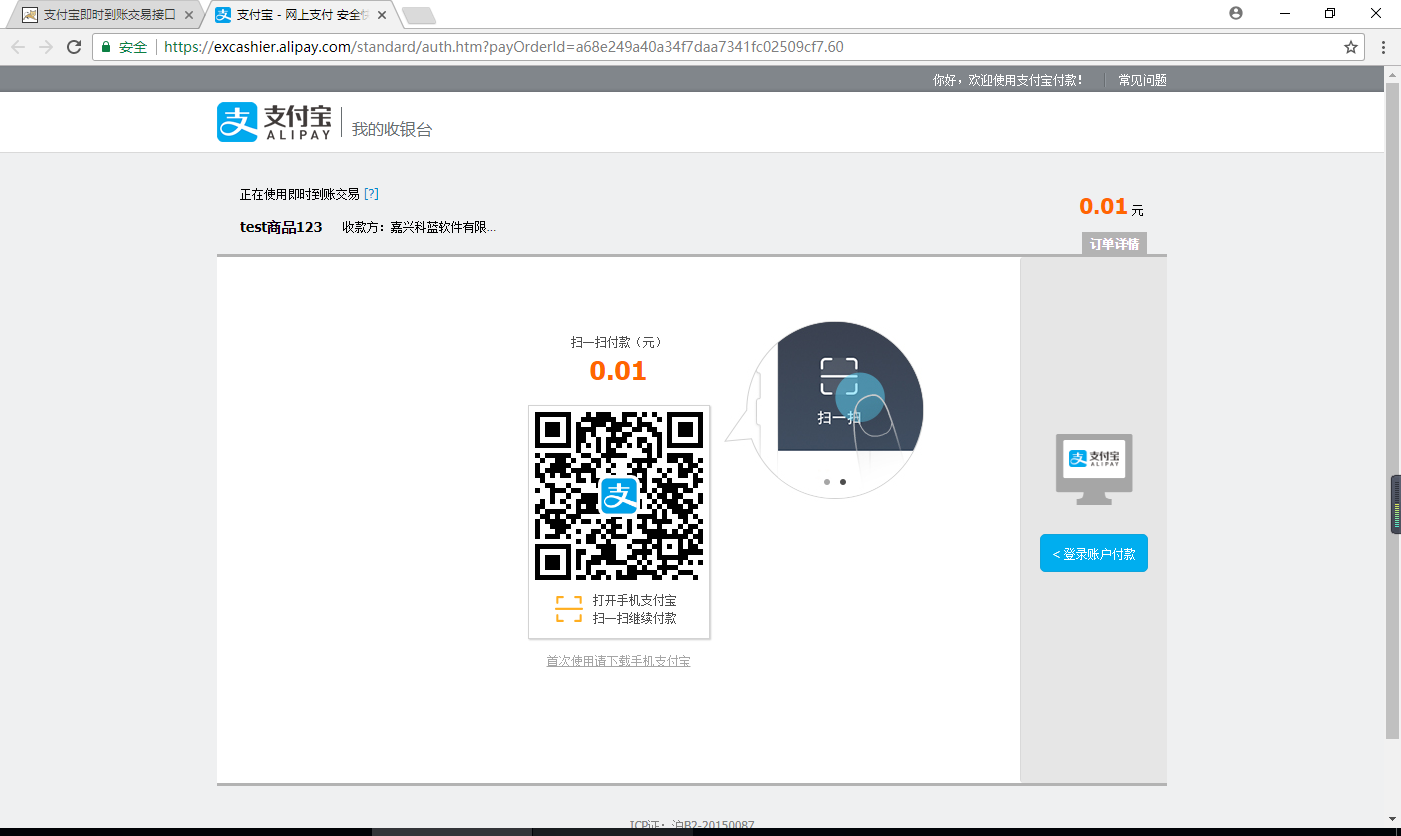The height and width of the screenshot is (836, 1401).
Task: Click the 登录账户付款 button
Action: (x=1094, y=554)
